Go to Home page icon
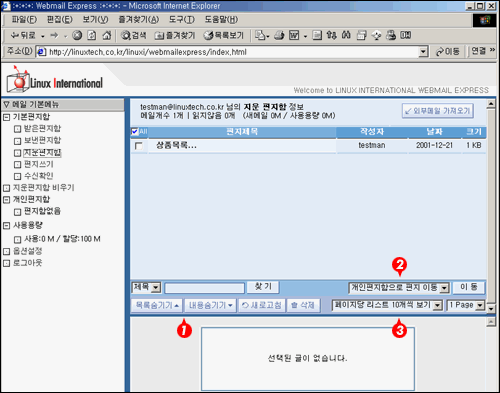The image size is (500, 393). (107, 35)
